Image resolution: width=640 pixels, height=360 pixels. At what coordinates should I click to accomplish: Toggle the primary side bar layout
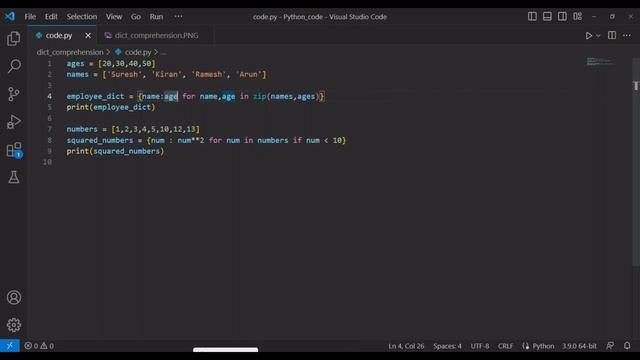[532, 16]
